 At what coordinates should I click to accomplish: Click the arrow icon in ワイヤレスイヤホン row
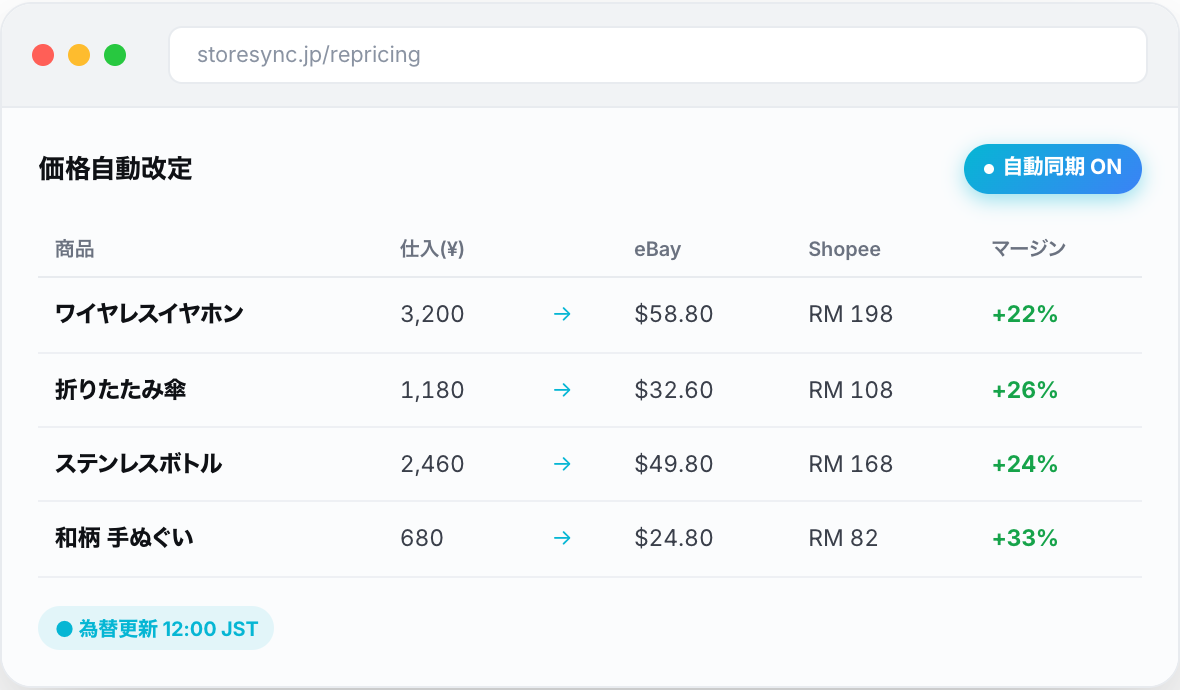(x=562, y=314)
